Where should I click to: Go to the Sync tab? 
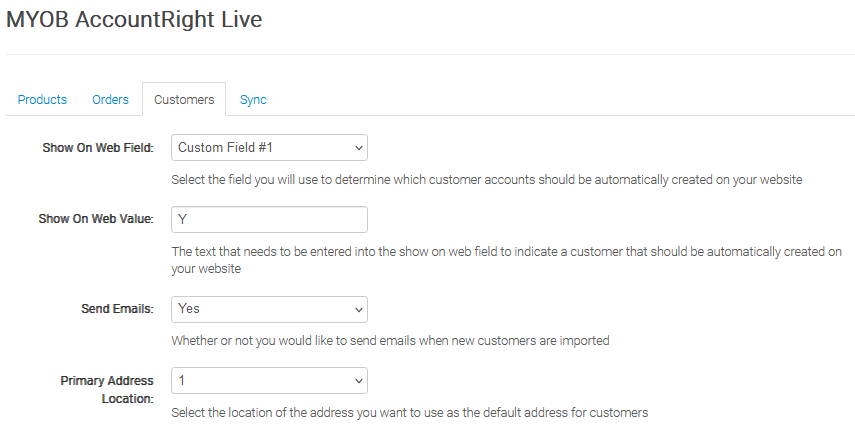point(253,100)
